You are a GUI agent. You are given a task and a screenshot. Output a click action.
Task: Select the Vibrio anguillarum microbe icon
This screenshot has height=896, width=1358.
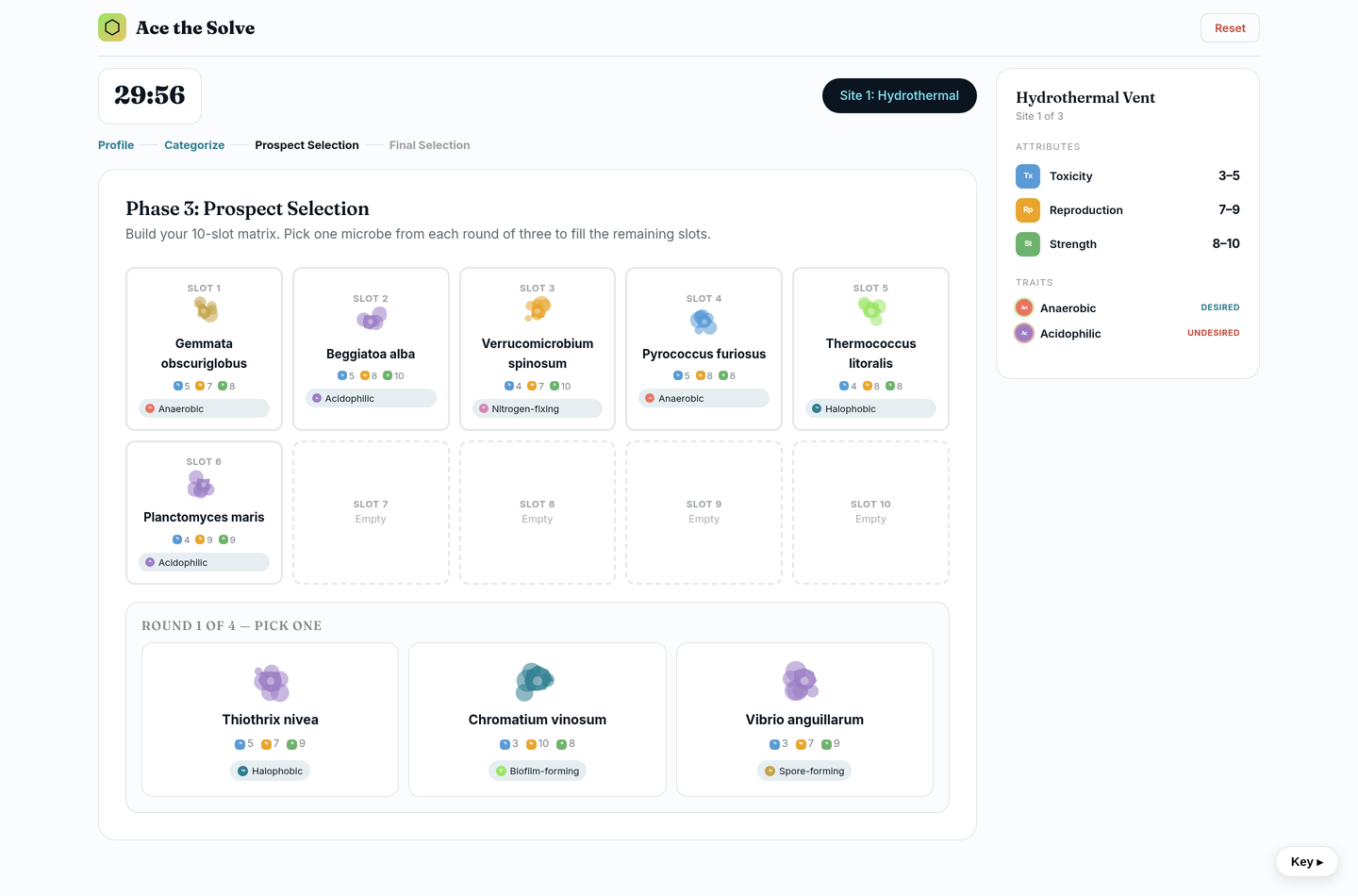(x=801, y=681)
